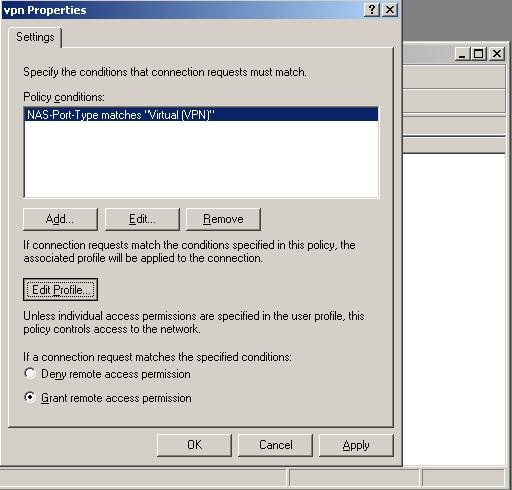Cancel the vpn Properties dialog
This screenshot has height=490, width=512.
pyautogui.click(x=276, y=445)
